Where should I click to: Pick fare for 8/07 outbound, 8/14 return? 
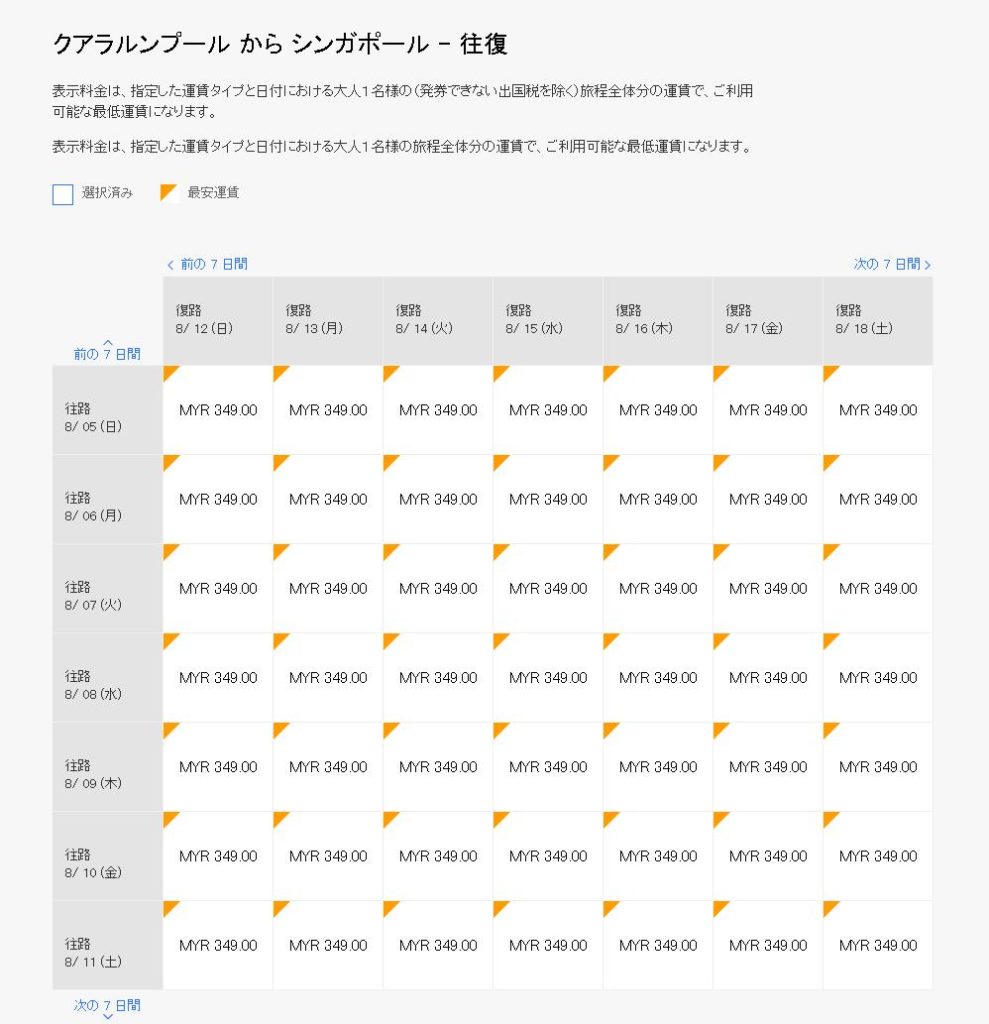tap(438, 588)
